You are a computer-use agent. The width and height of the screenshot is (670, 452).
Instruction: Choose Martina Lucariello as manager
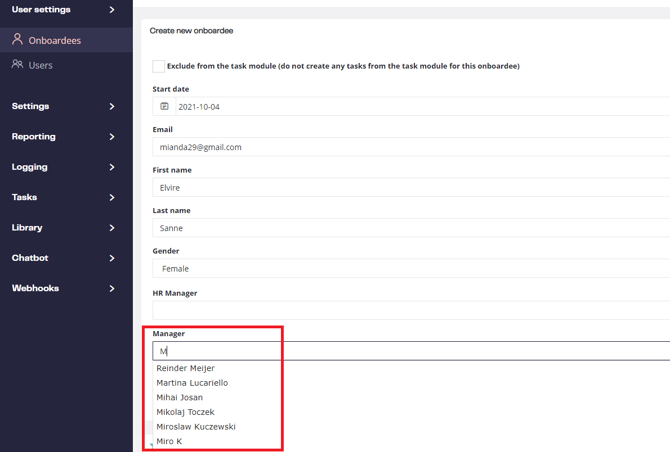point(192,383)
